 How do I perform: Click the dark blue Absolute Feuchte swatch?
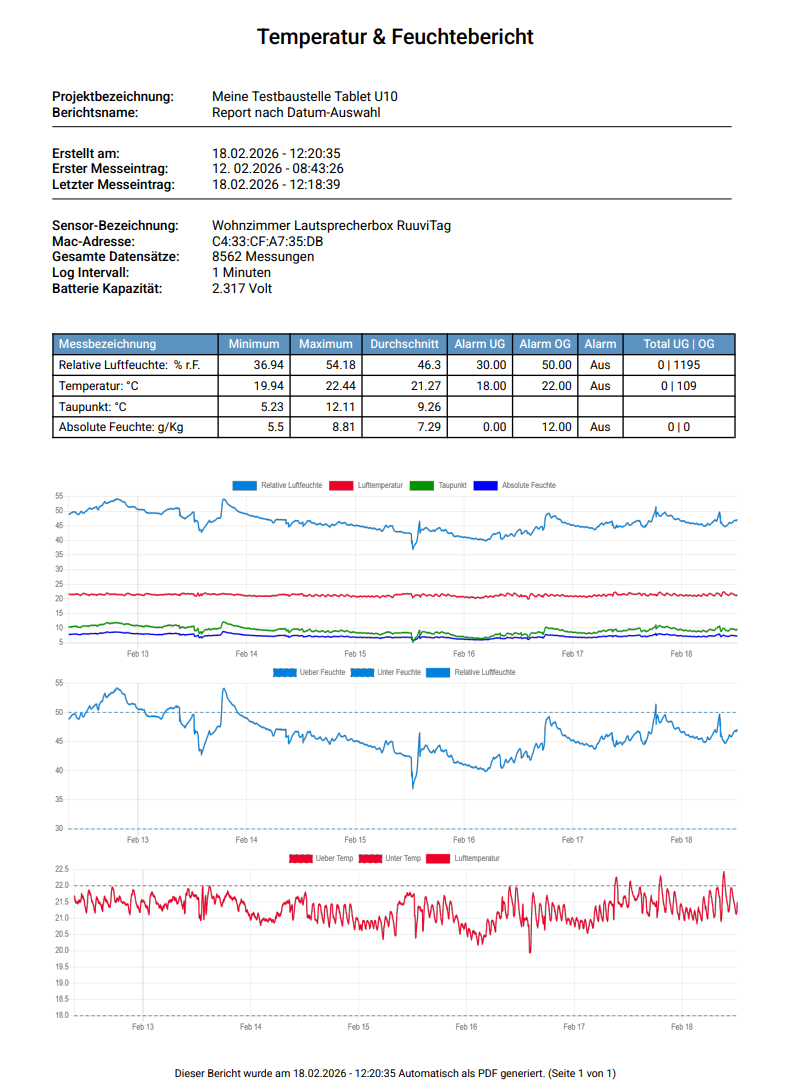point(486,485)
